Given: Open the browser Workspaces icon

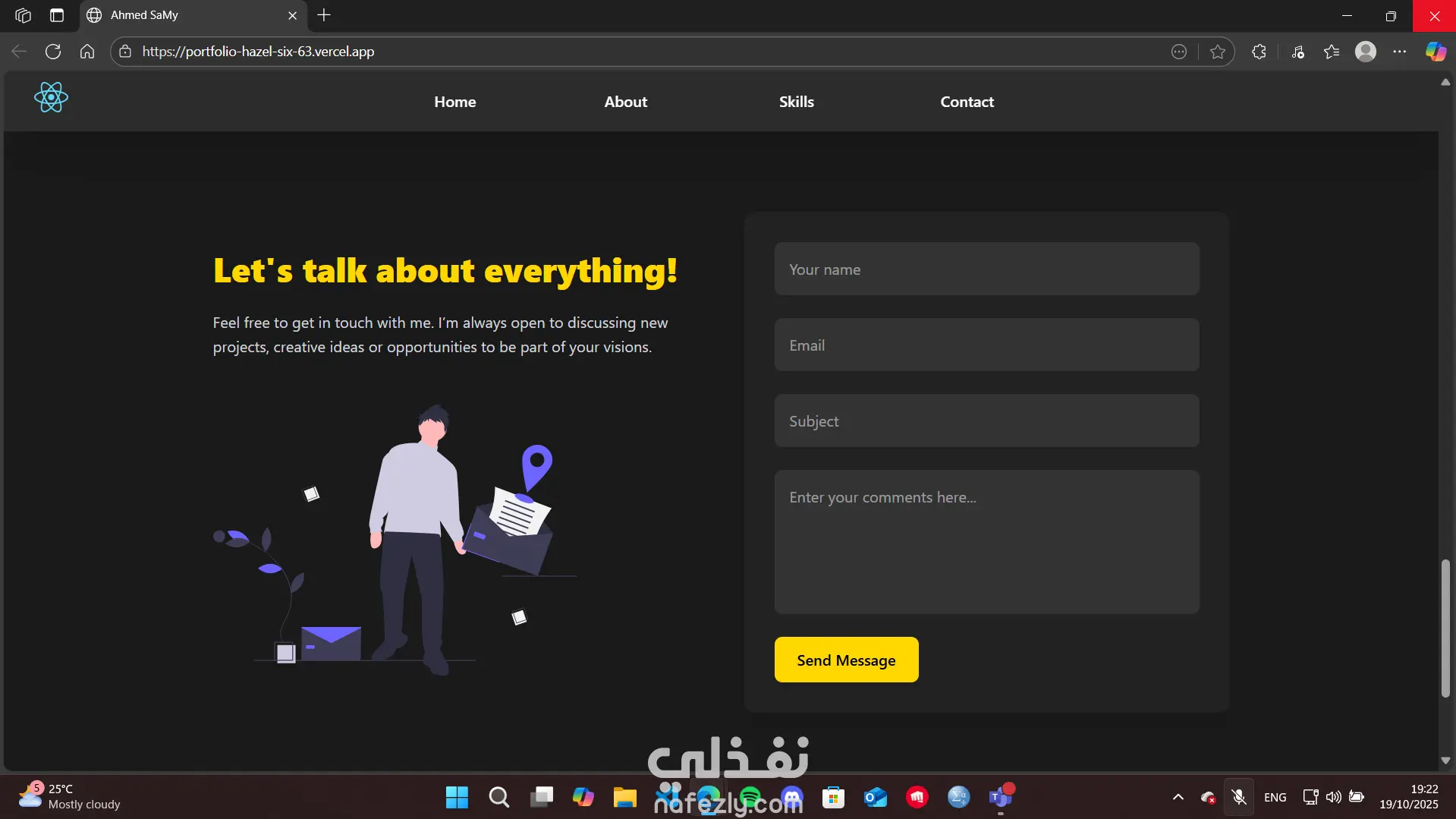Looking at the screenshot, I should pyautogui.click(x=23, y=15).
